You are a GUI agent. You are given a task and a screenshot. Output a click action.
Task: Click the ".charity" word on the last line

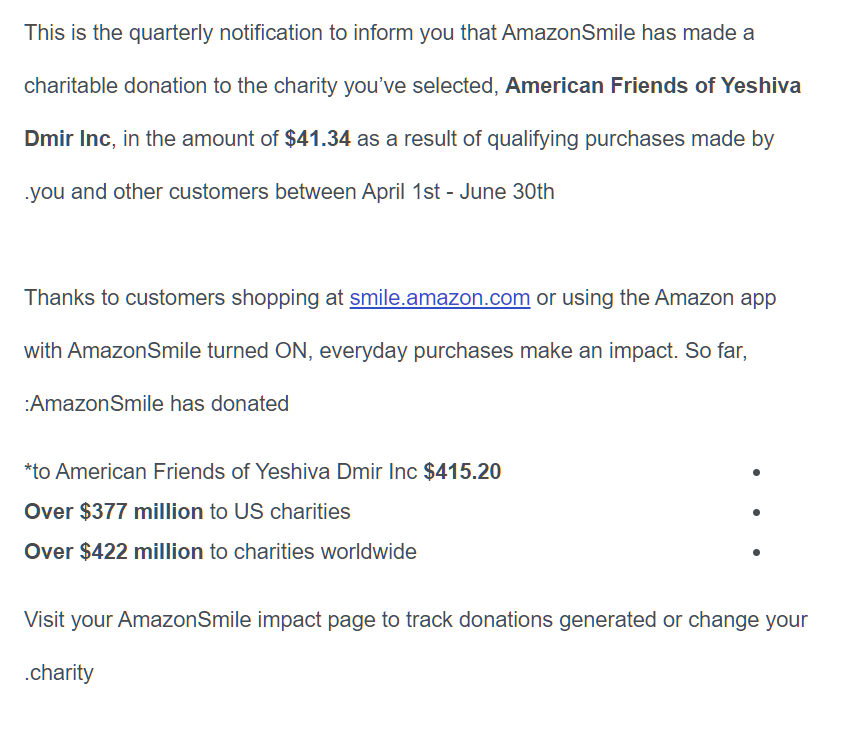click(59, 673)
